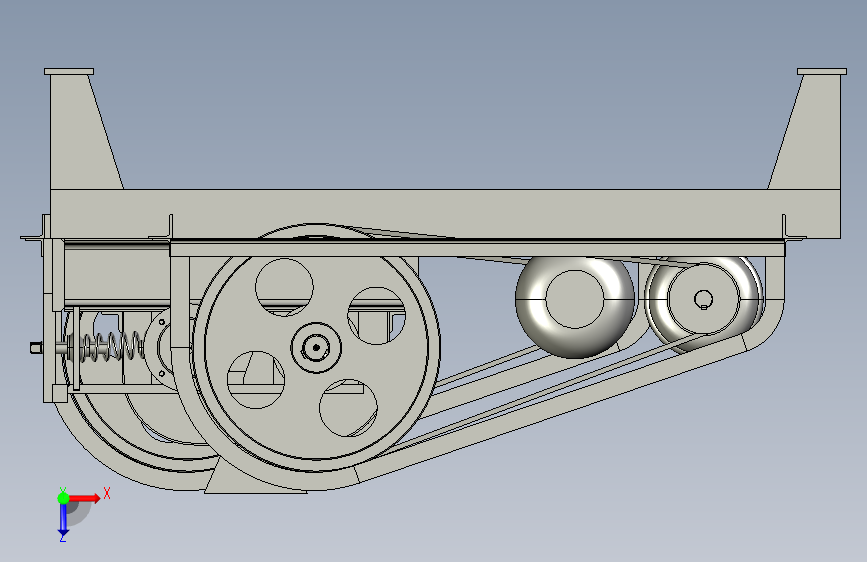Click the red X axis arrow of triad
This screenshot has width=867, height=562.
84,498
